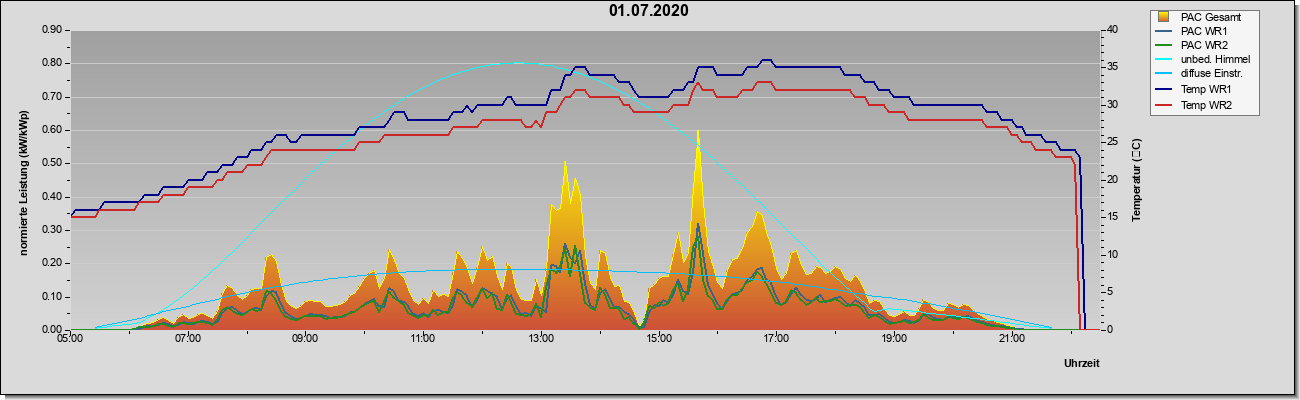Click the 07:00 time axis label
The image size is (1300, 400).
[188, 340]
